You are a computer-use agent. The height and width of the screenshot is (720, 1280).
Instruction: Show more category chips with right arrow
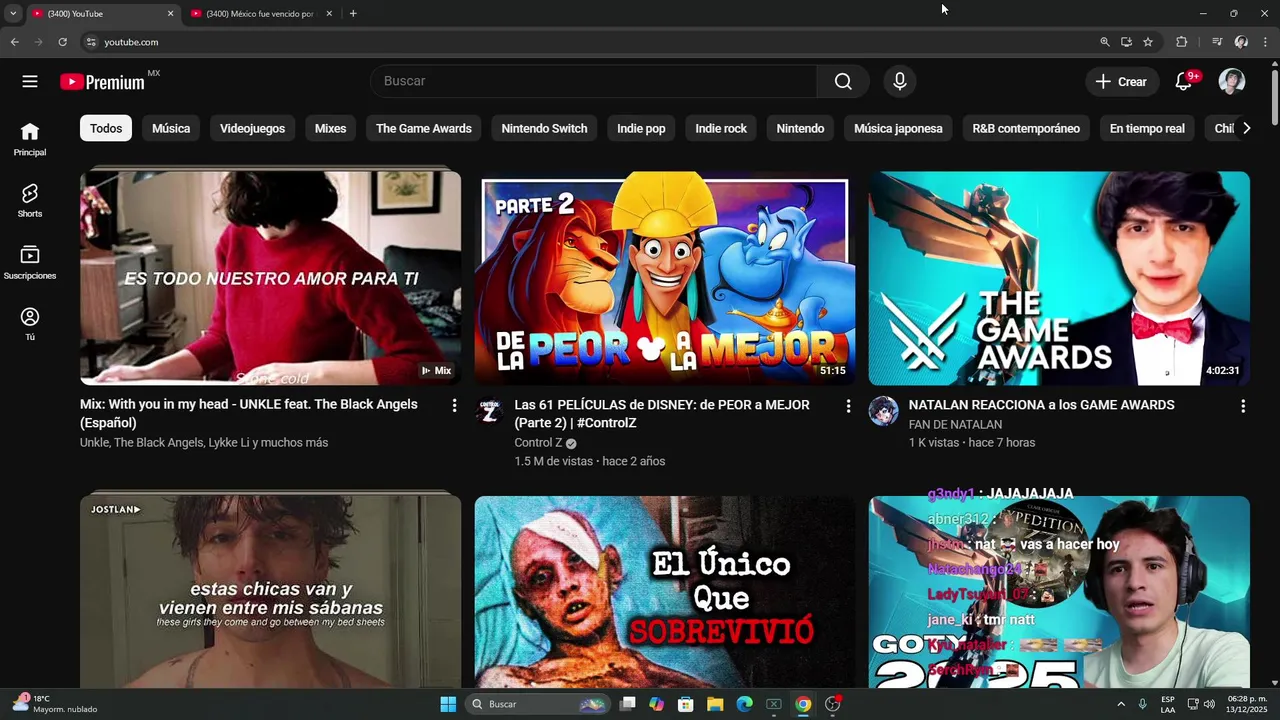[1246, 128]
